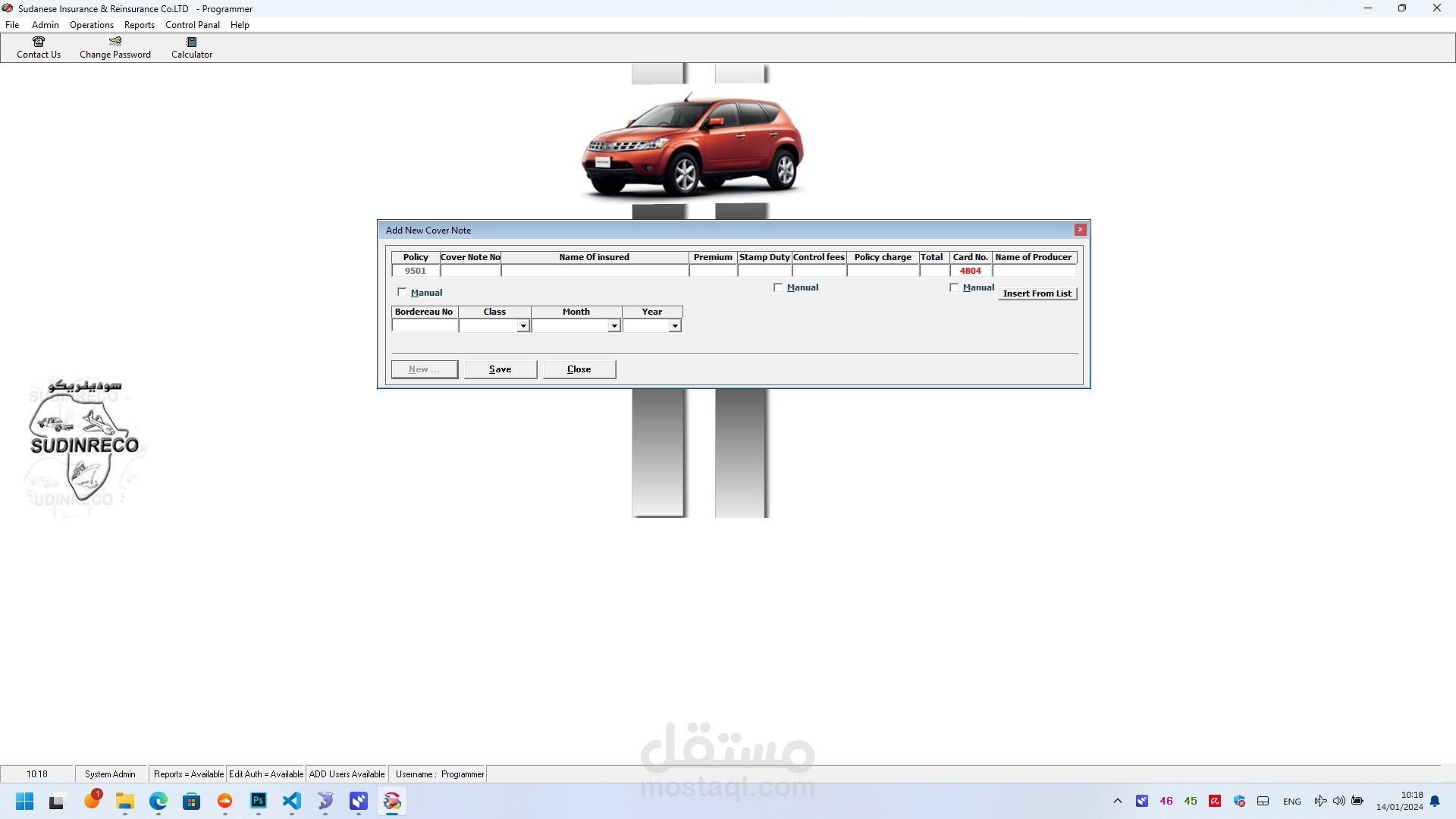Click the magenta 46 temperature tray icon
This screenshot has width=1456, height=819.
tap(1166, 801)
